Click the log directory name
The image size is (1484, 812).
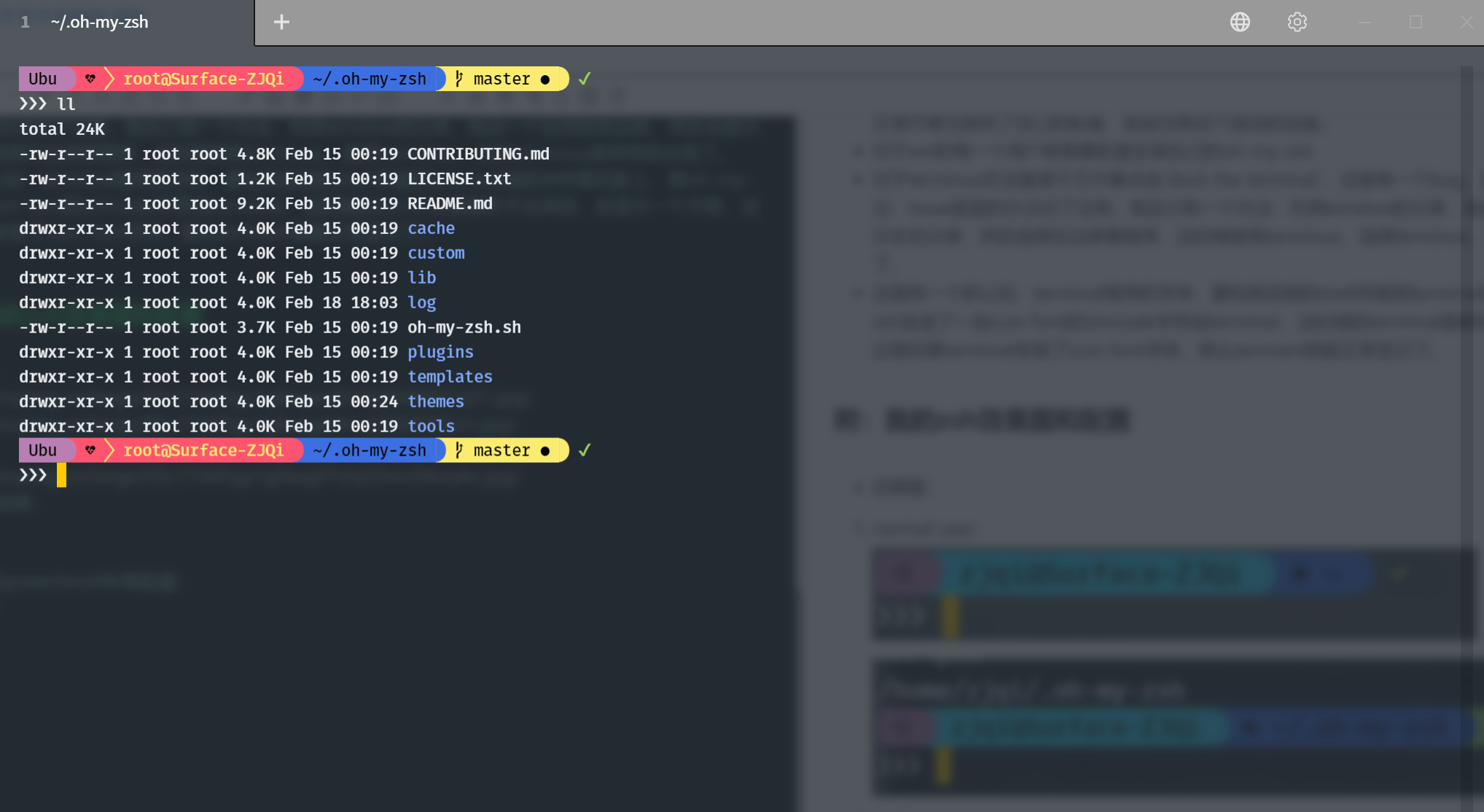[421, 302]
